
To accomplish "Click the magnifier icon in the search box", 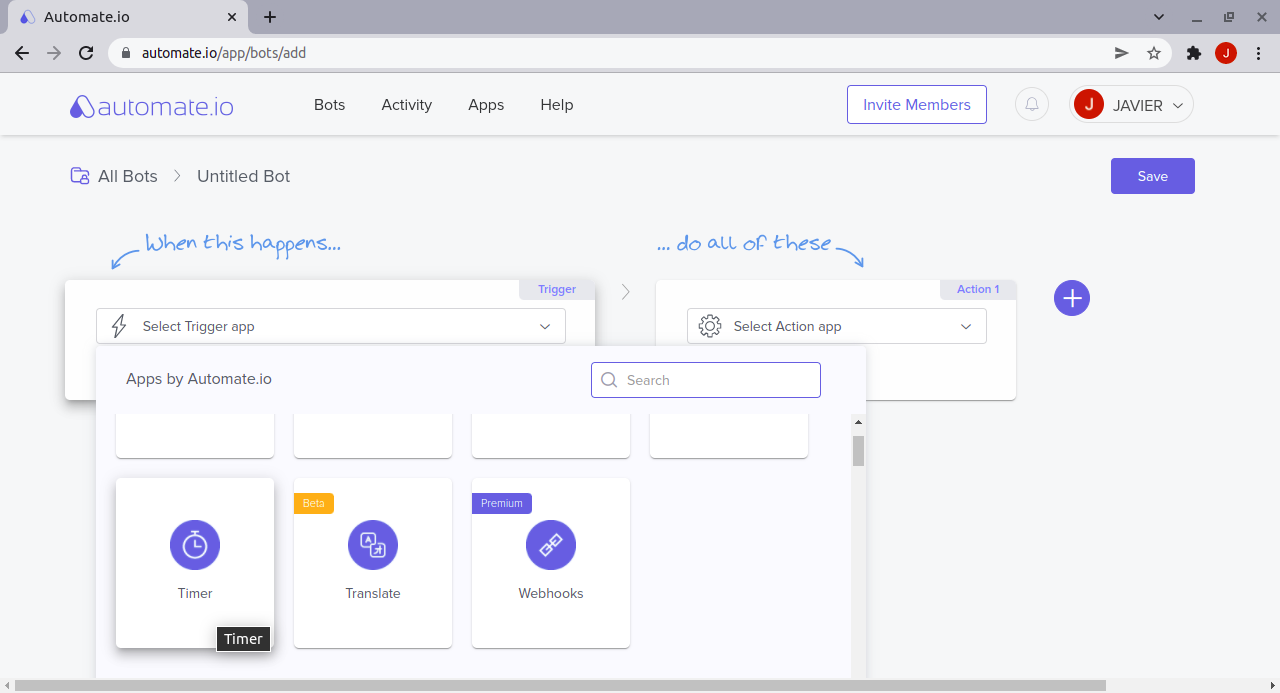I will click(609, 380).
